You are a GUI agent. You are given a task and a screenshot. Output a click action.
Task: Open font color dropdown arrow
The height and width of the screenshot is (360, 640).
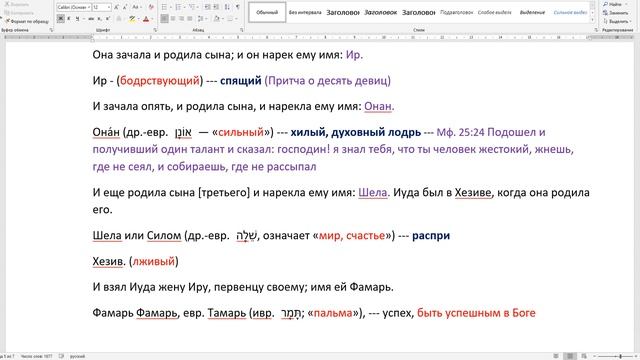click(153, 18)
